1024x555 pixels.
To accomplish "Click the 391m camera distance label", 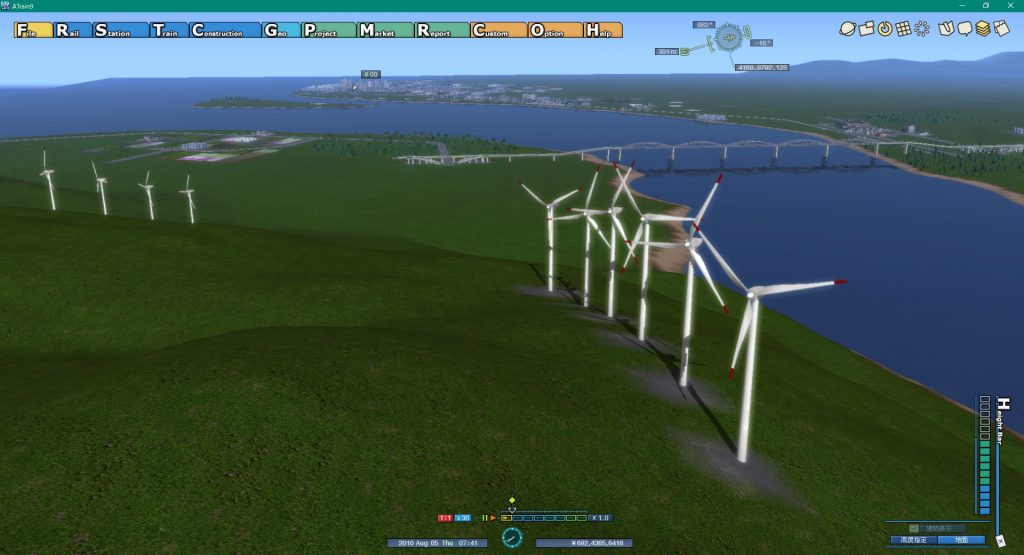I will tap(667, 52).
